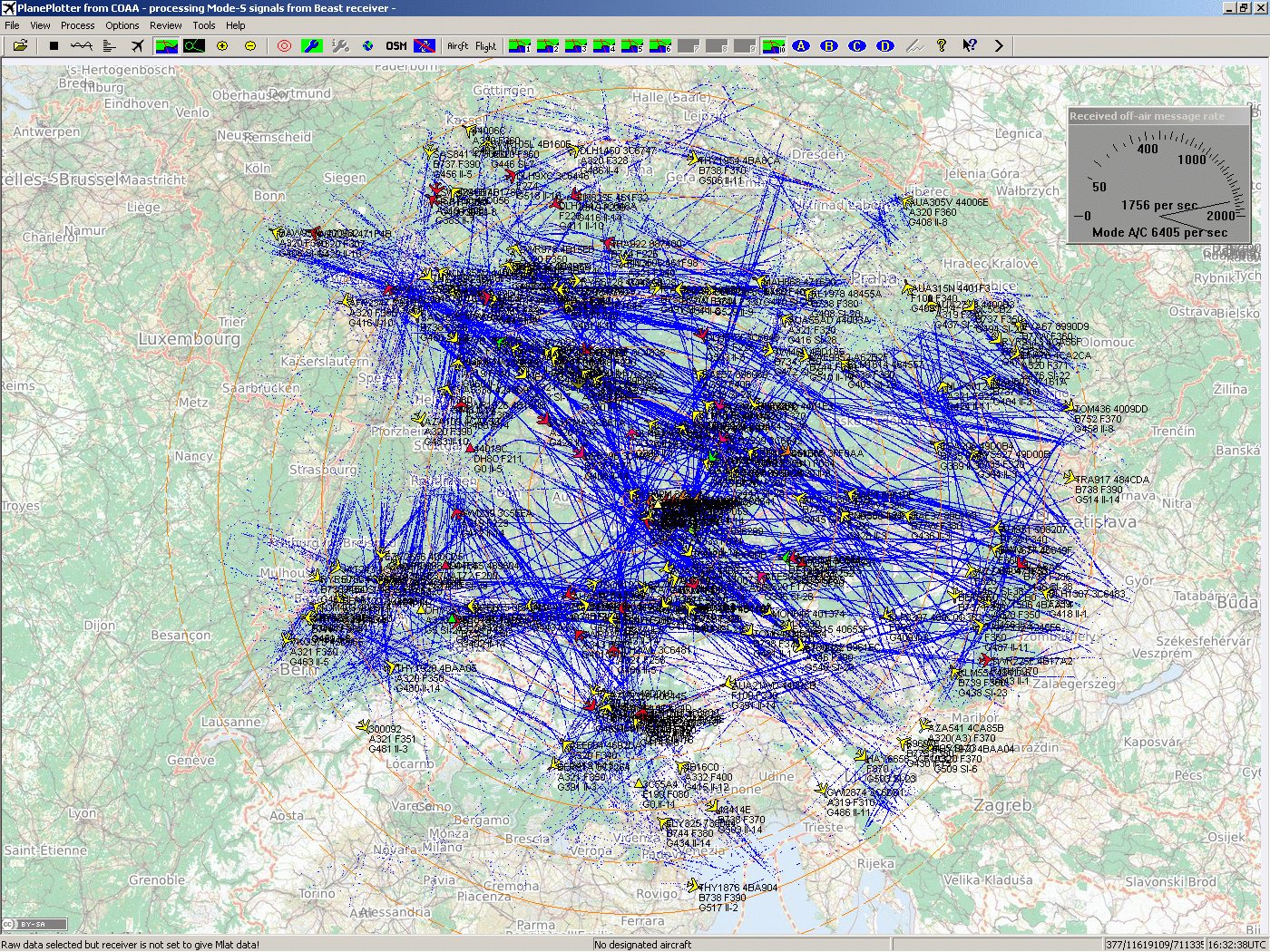Run script button B
The width and height of the screenshot is (1270, 952).
coord(829,45)
